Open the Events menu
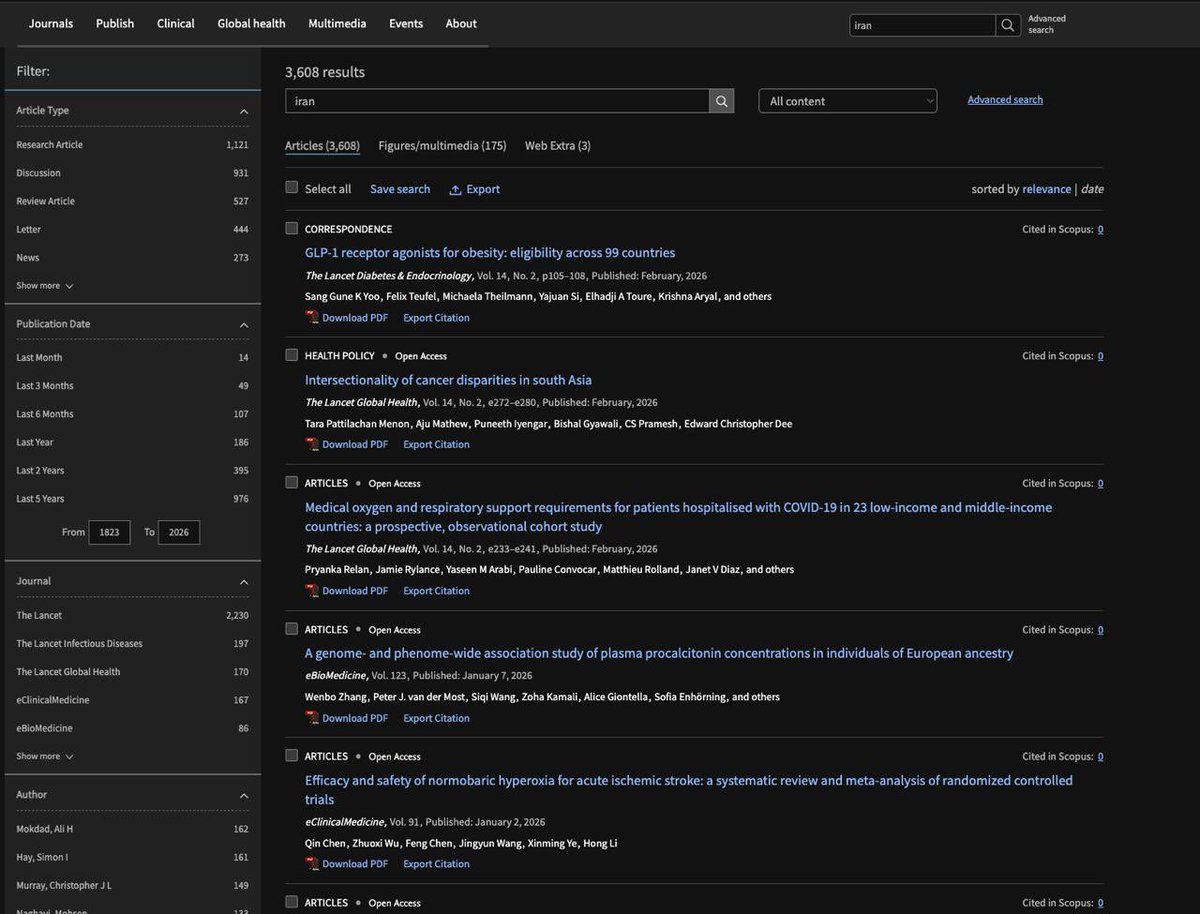Screen dimensions: 1200x914 pos(406,24)
